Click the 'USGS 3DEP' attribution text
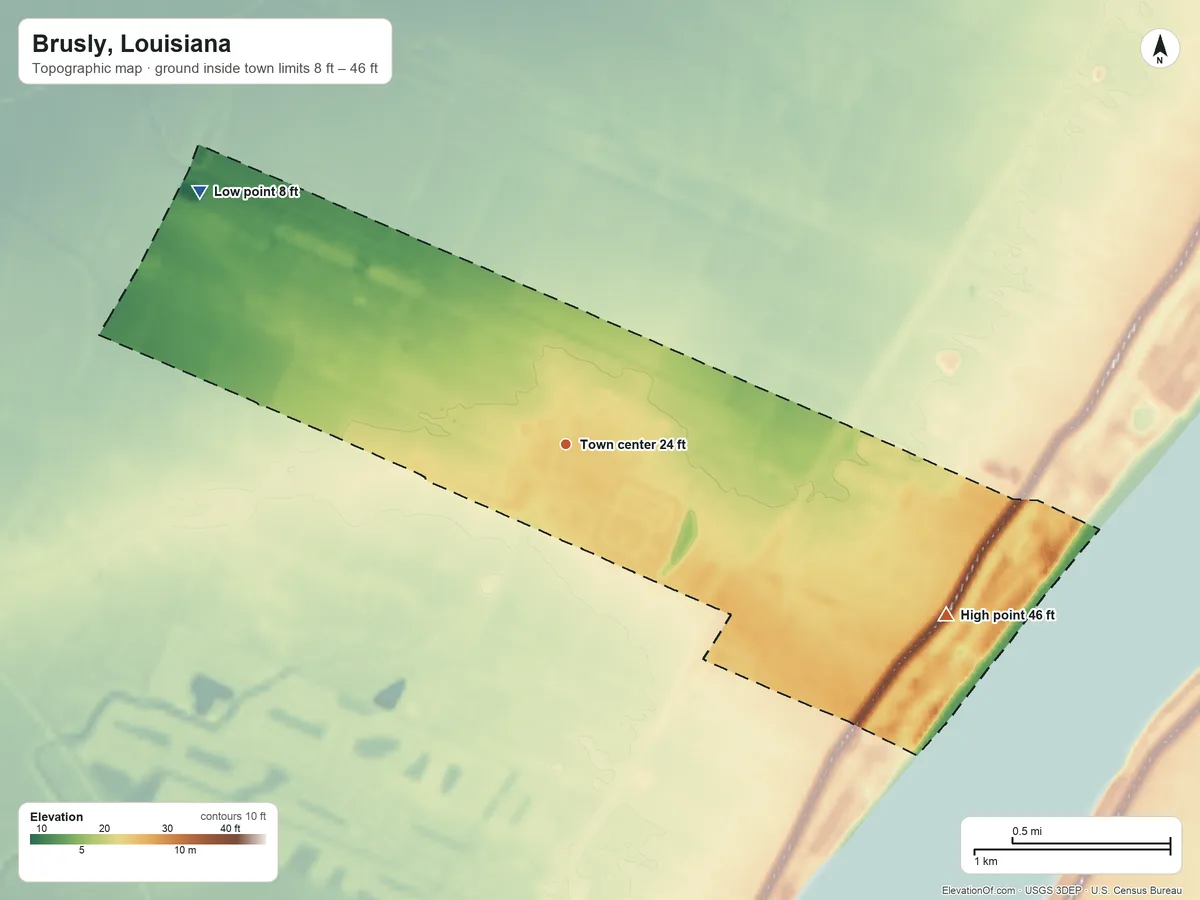 (x=1054, y=890)
